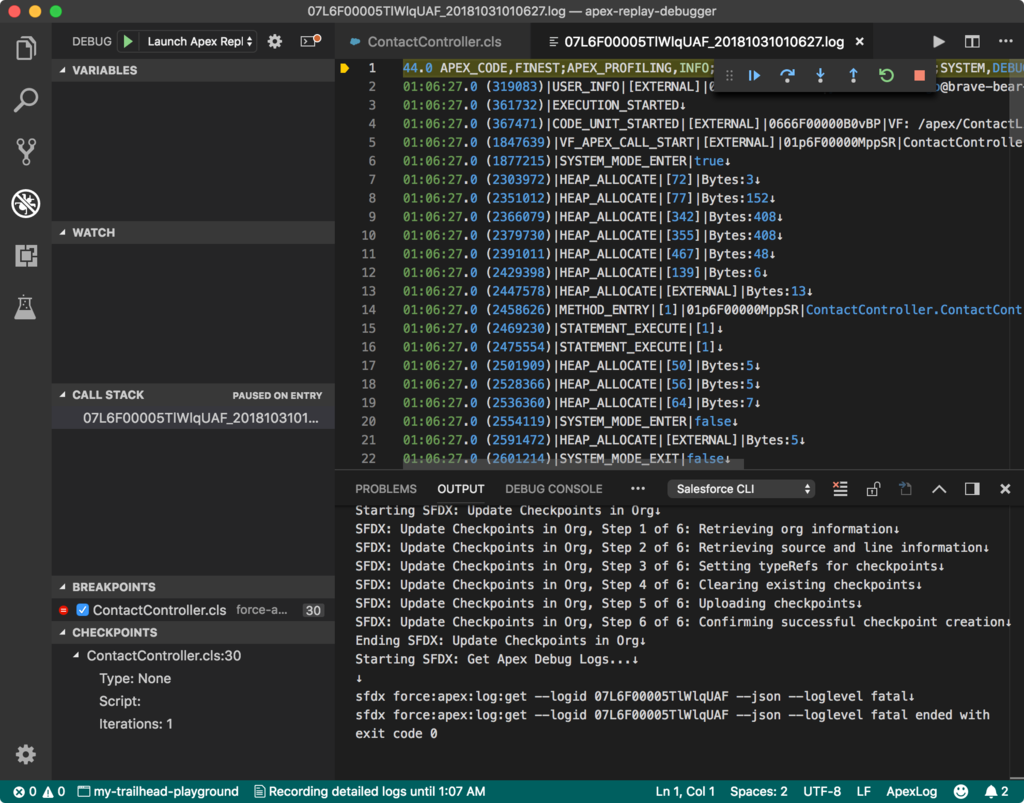The width and height of the screenshot is (1024, 803).
Task: Collapse the BREAKPOINTS section
Action: 193,587
